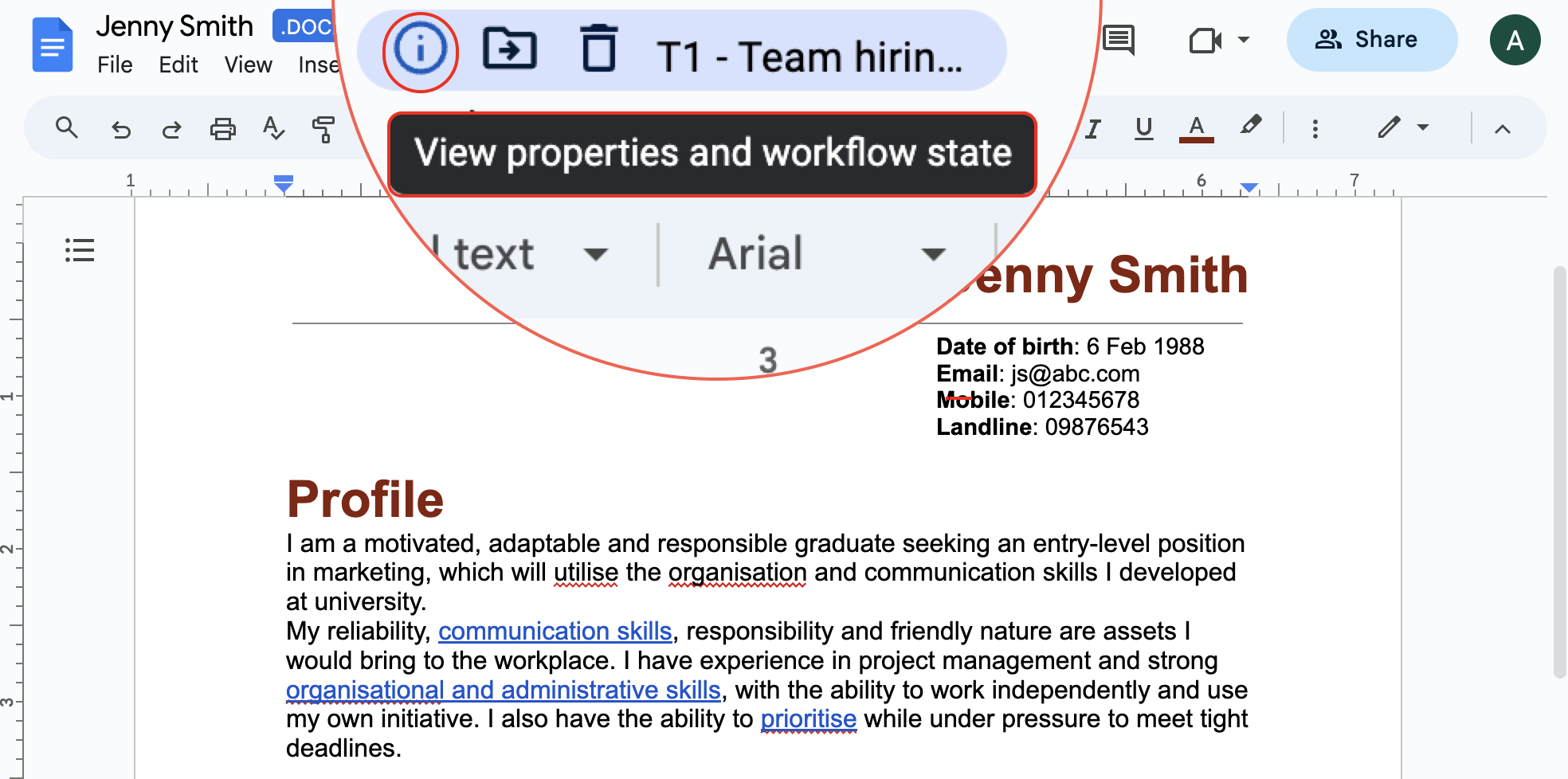
Task: Open the highlight color pen
Action: [x=1250, y=127]
